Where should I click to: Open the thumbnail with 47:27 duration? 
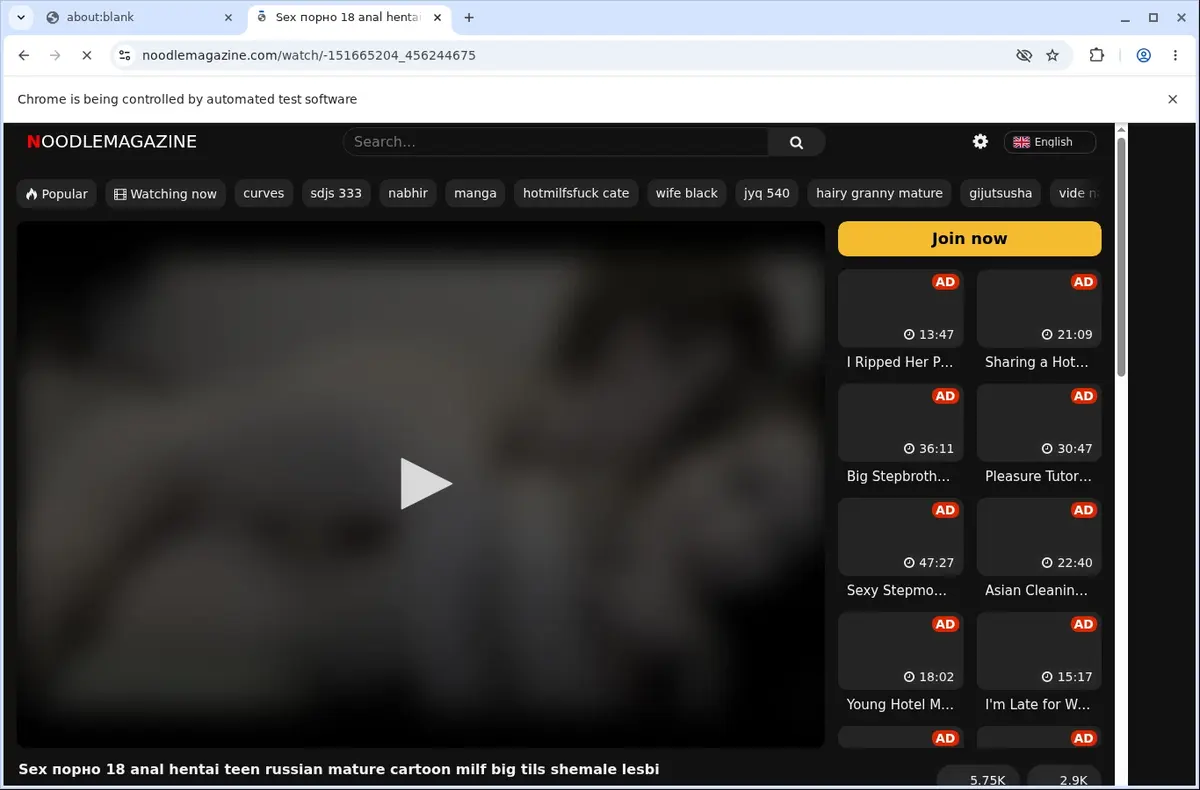click(x=901, y=537)
